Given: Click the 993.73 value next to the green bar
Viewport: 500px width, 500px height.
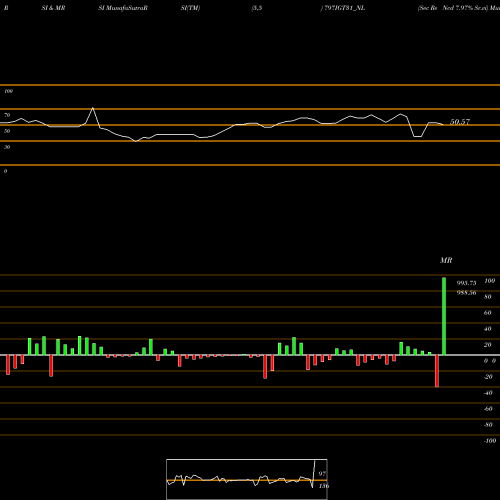Looking at the screenshot, I should point(466,283).
